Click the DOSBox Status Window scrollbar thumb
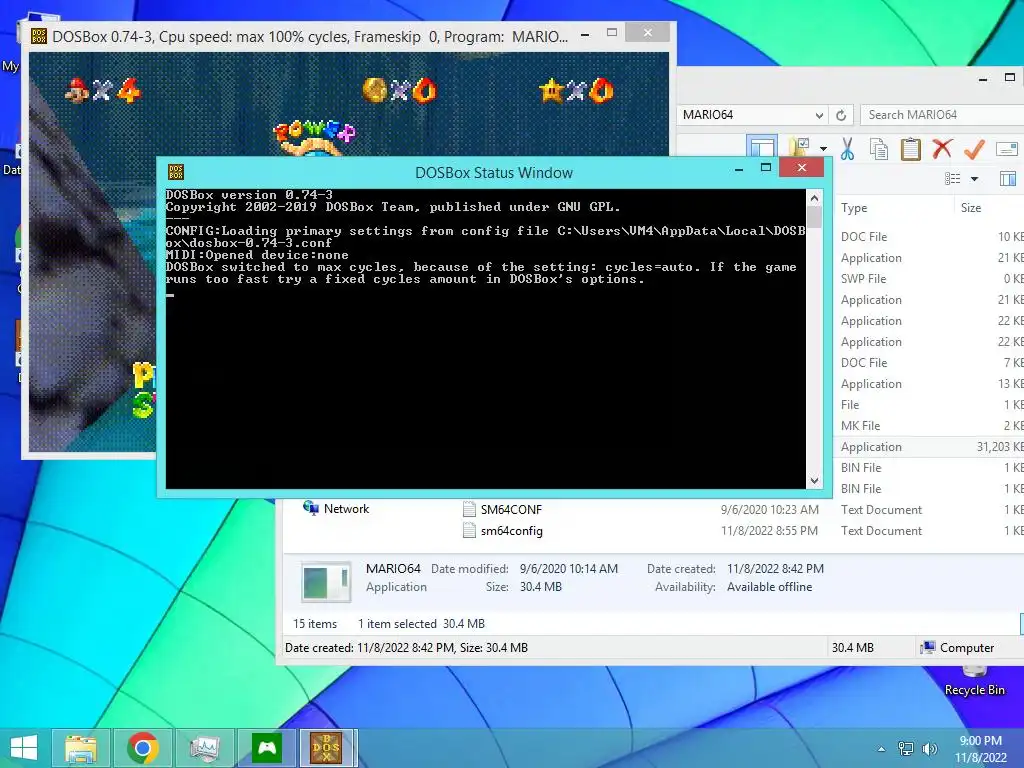This screenshot has width=1024, height=768. click(814, 216)
